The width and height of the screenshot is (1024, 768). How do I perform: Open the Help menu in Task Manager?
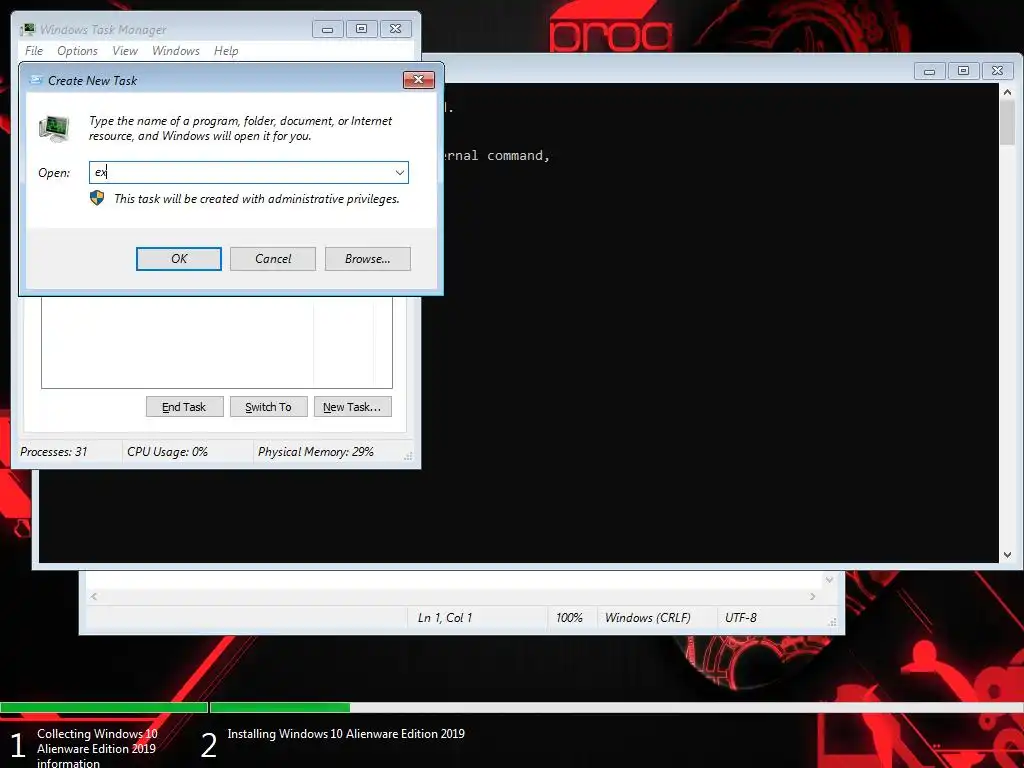tap(226, 50)
